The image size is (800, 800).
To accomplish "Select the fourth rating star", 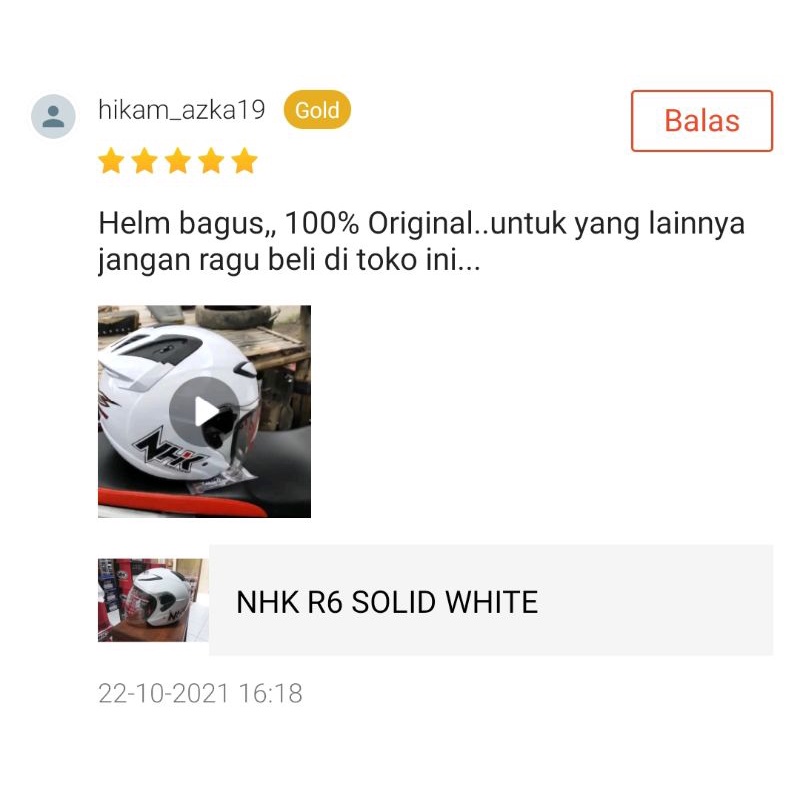I will click(211, 161).
